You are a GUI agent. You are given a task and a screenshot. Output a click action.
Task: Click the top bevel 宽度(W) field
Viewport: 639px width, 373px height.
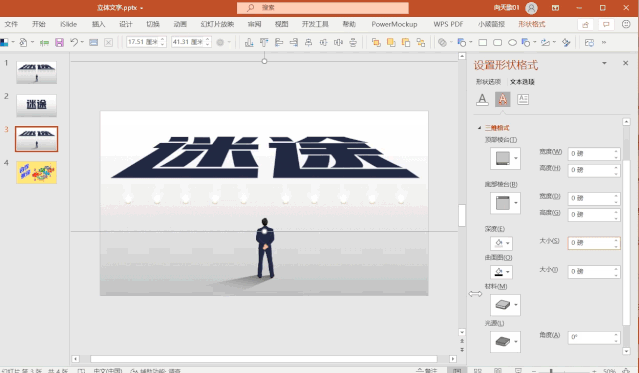point(594,154)
